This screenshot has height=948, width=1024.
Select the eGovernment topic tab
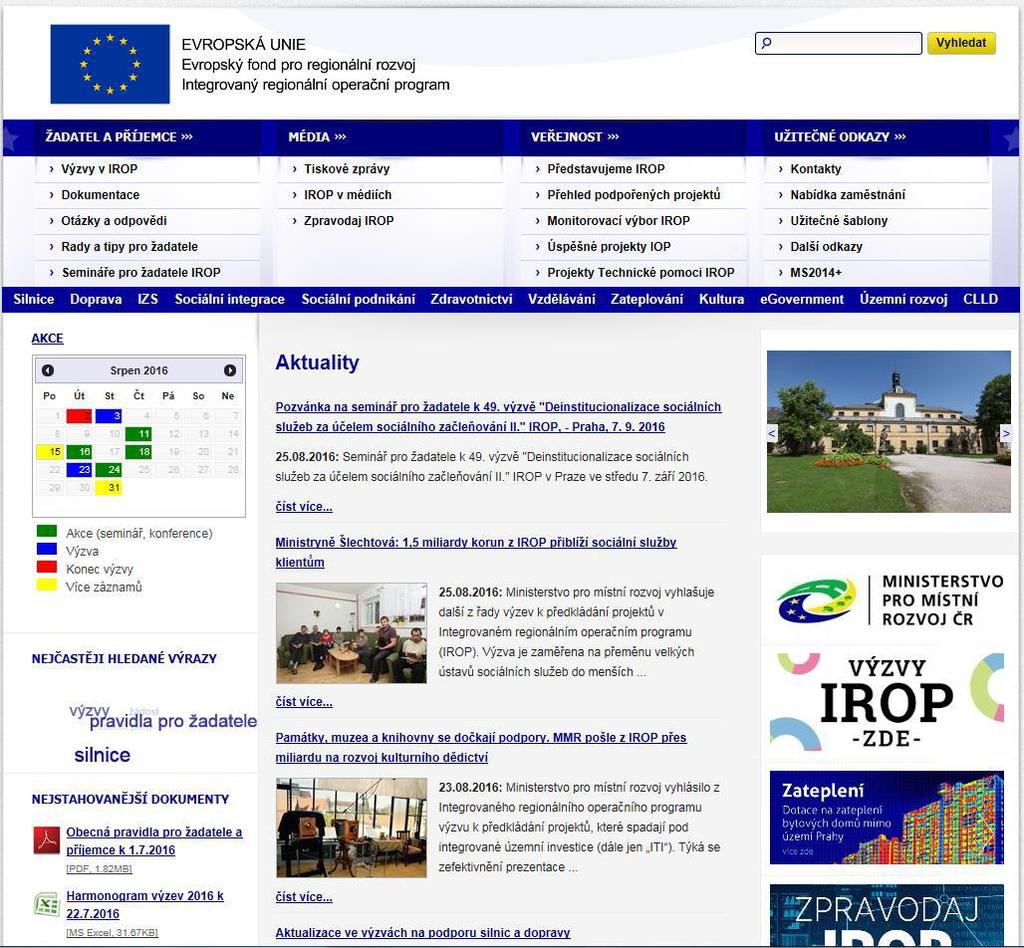tap(802, 299)
